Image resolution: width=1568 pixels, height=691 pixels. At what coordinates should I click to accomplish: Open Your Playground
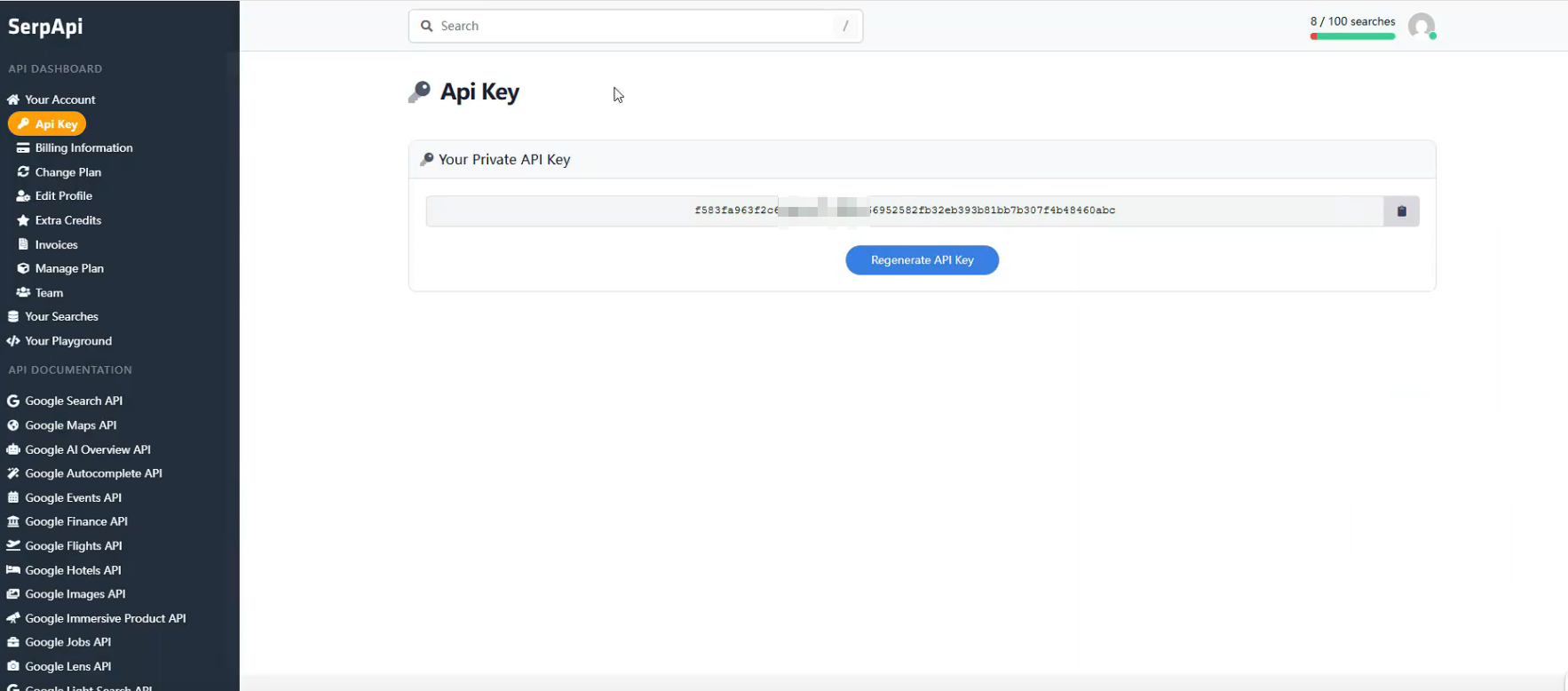point(68,341)
